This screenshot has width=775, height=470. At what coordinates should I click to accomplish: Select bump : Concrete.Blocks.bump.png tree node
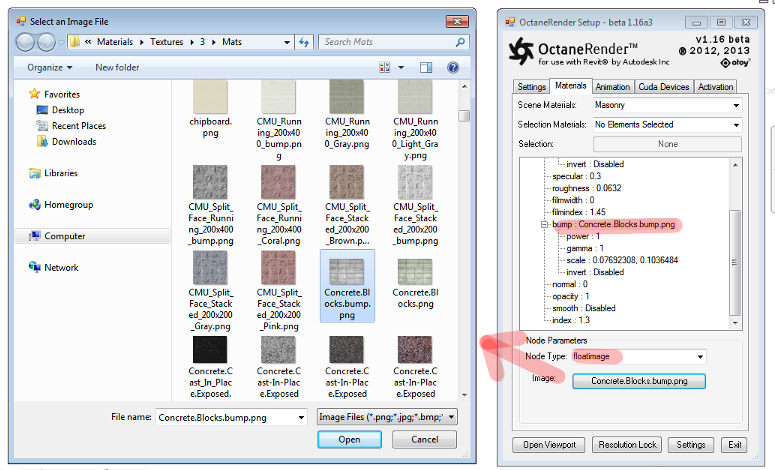pos(613,224)
